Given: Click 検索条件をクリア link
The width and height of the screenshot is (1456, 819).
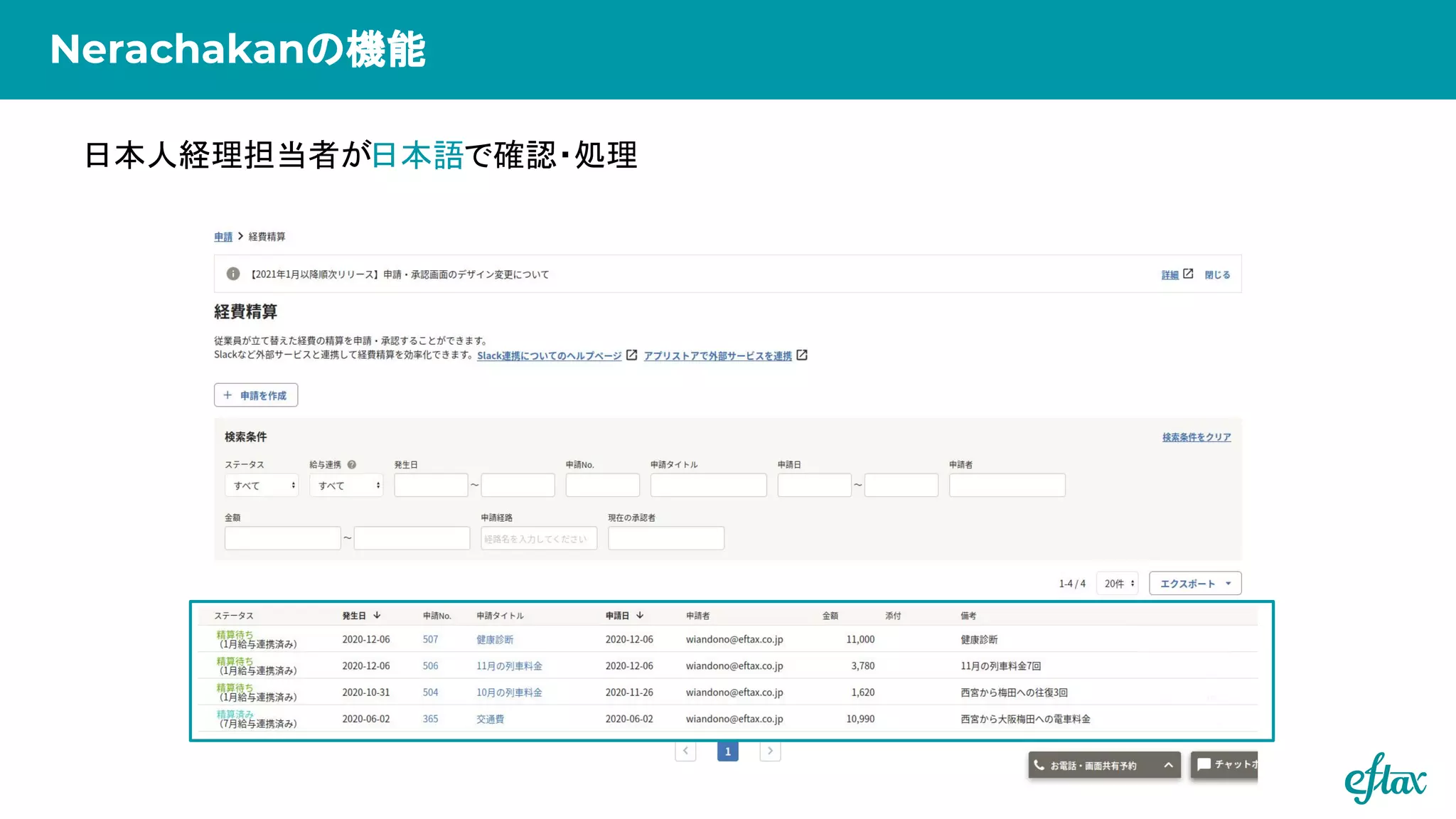Looking at the screenshot, I should 1197,437.
